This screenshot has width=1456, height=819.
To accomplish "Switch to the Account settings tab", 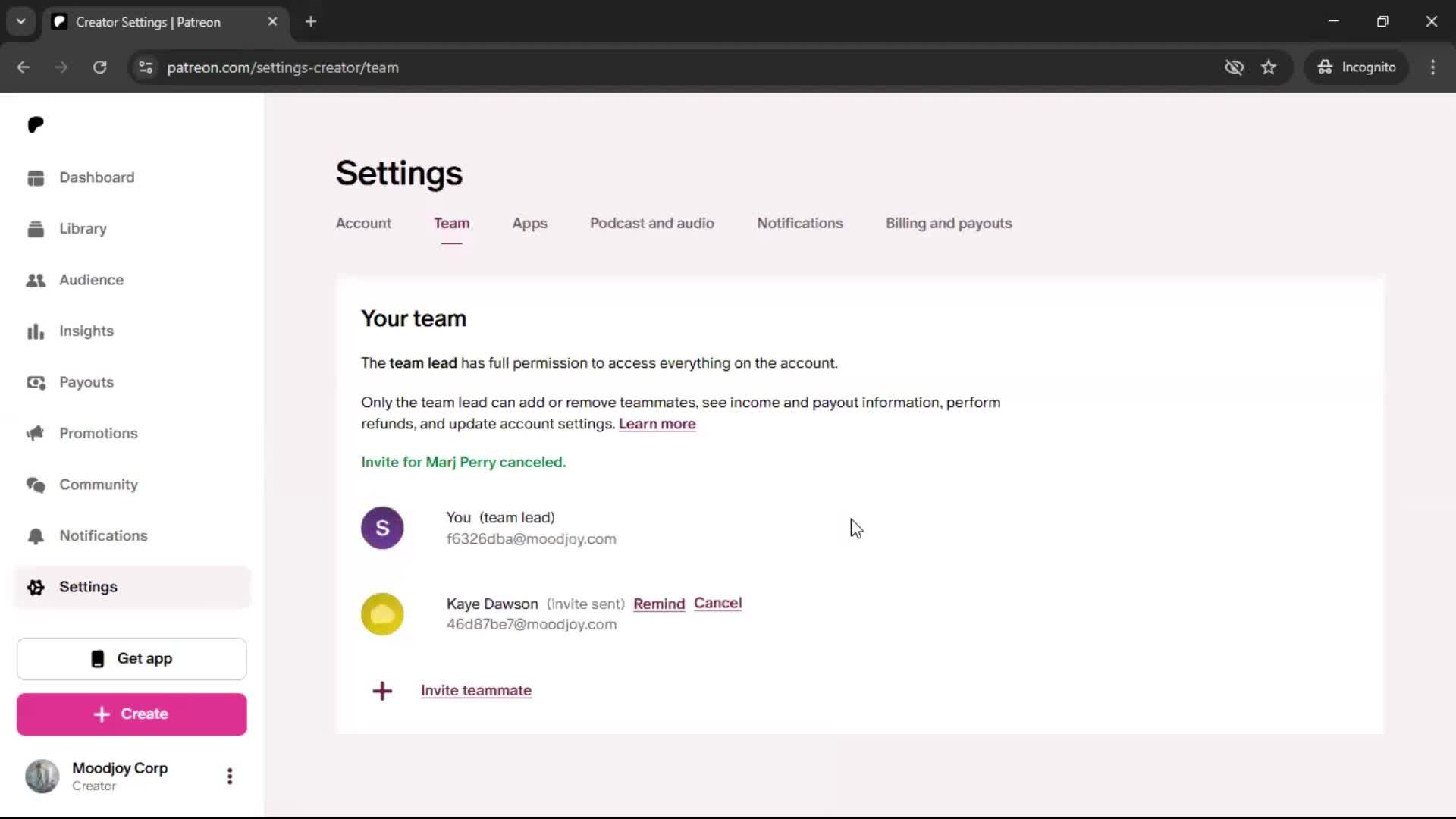I will [363, 224].
